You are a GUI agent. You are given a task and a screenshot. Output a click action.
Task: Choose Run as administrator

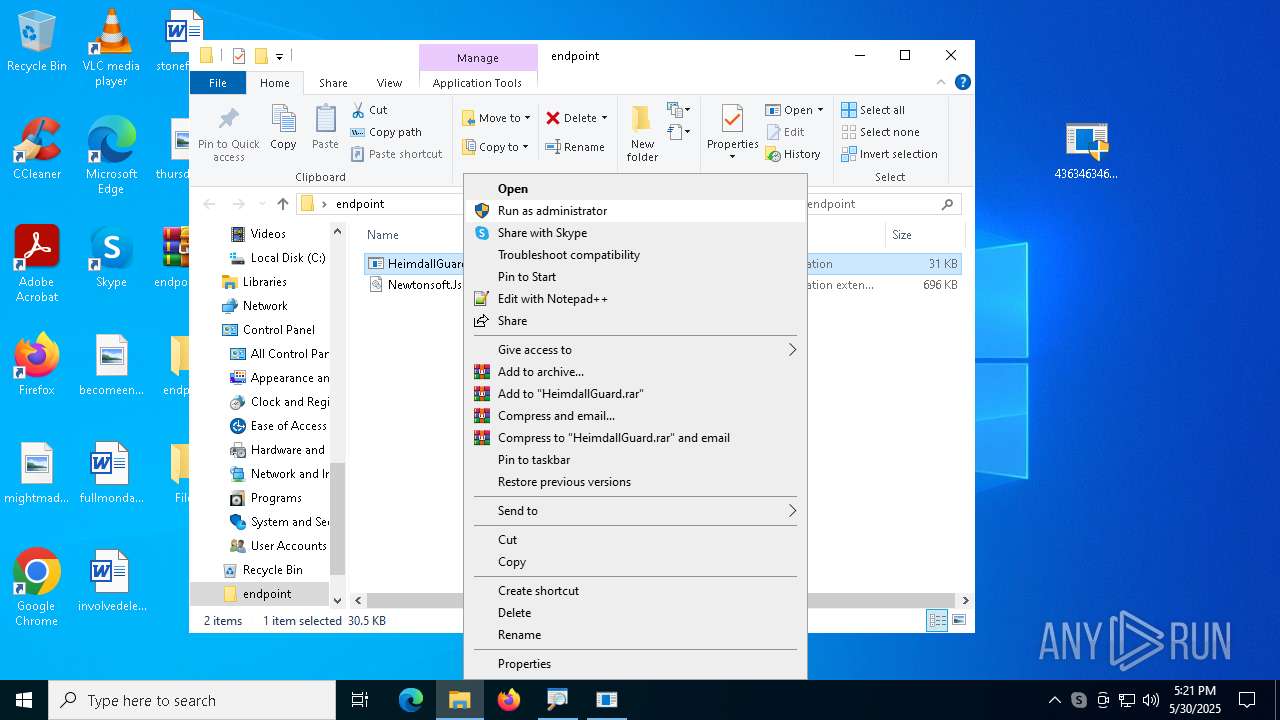(x=636, y=211)
